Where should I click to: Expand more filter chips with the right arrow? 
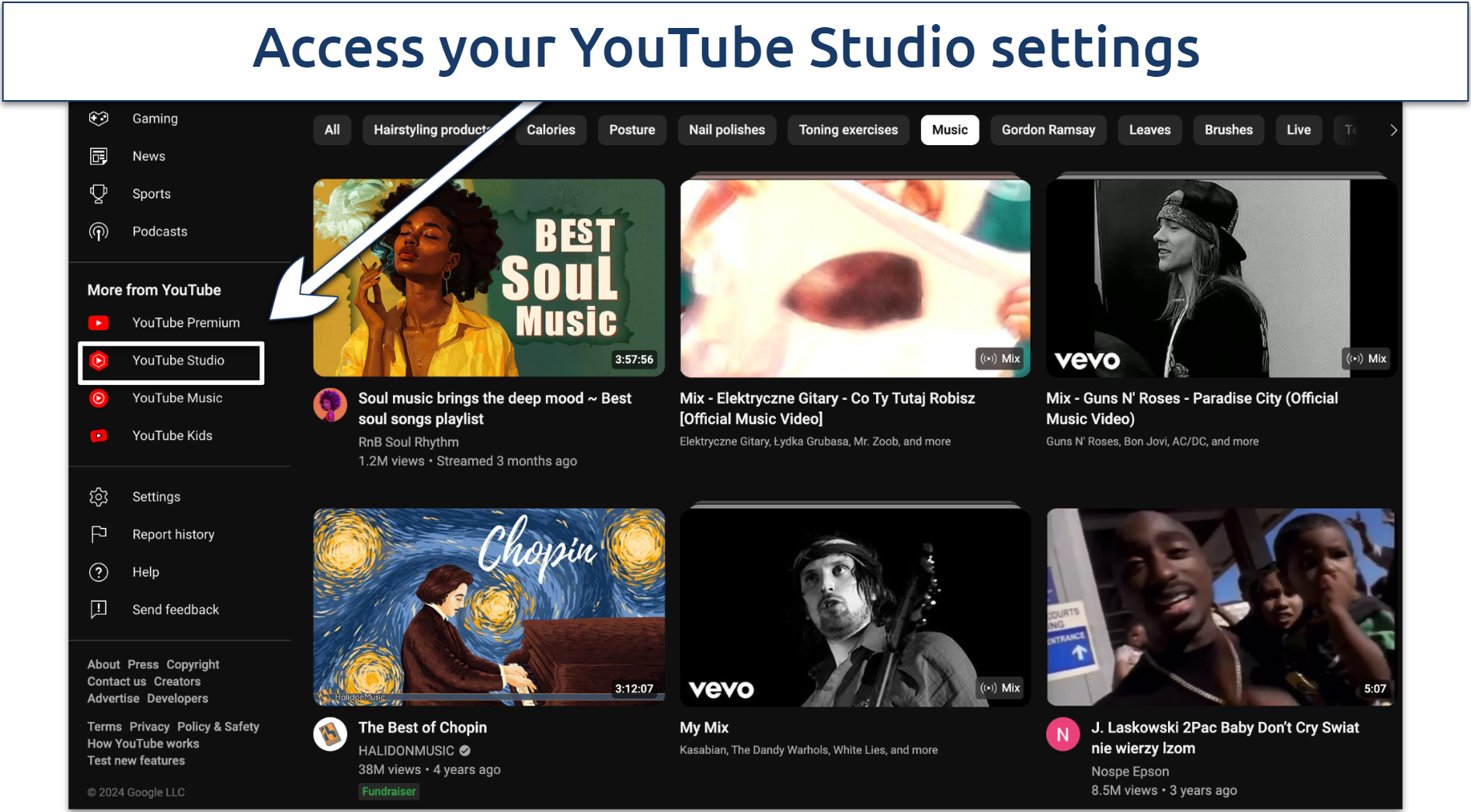point(1393,130)
